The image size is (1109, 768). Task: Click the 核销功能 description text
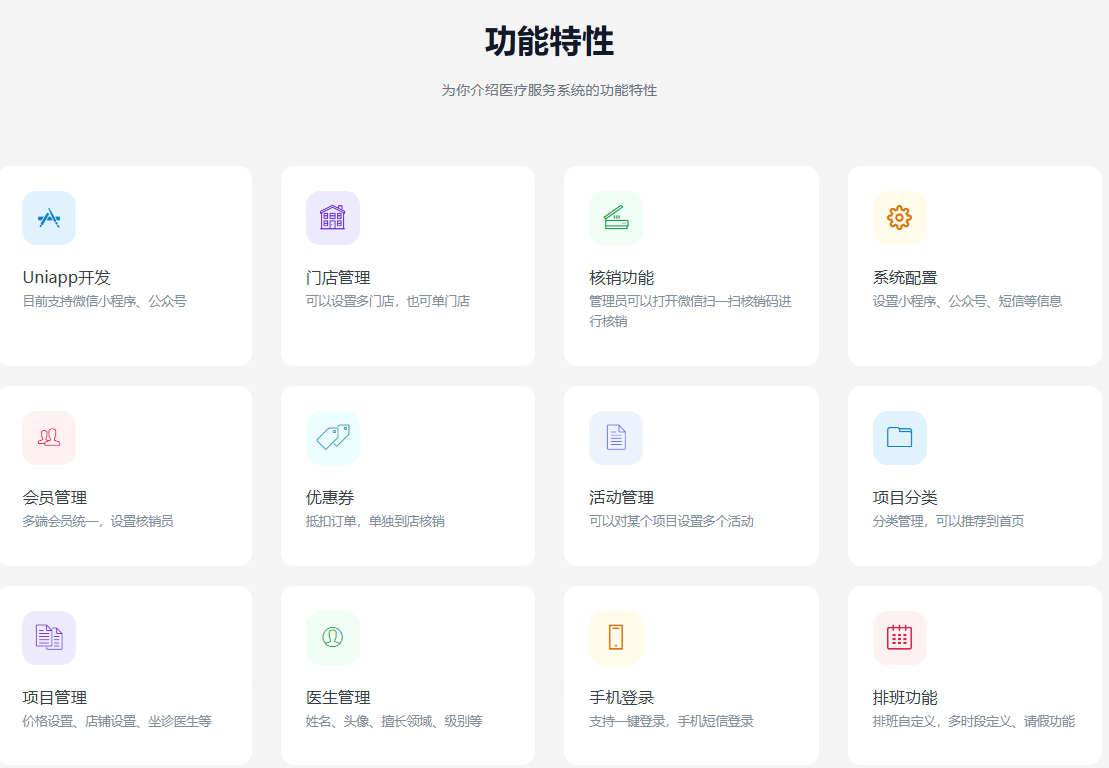click(690, 311)
